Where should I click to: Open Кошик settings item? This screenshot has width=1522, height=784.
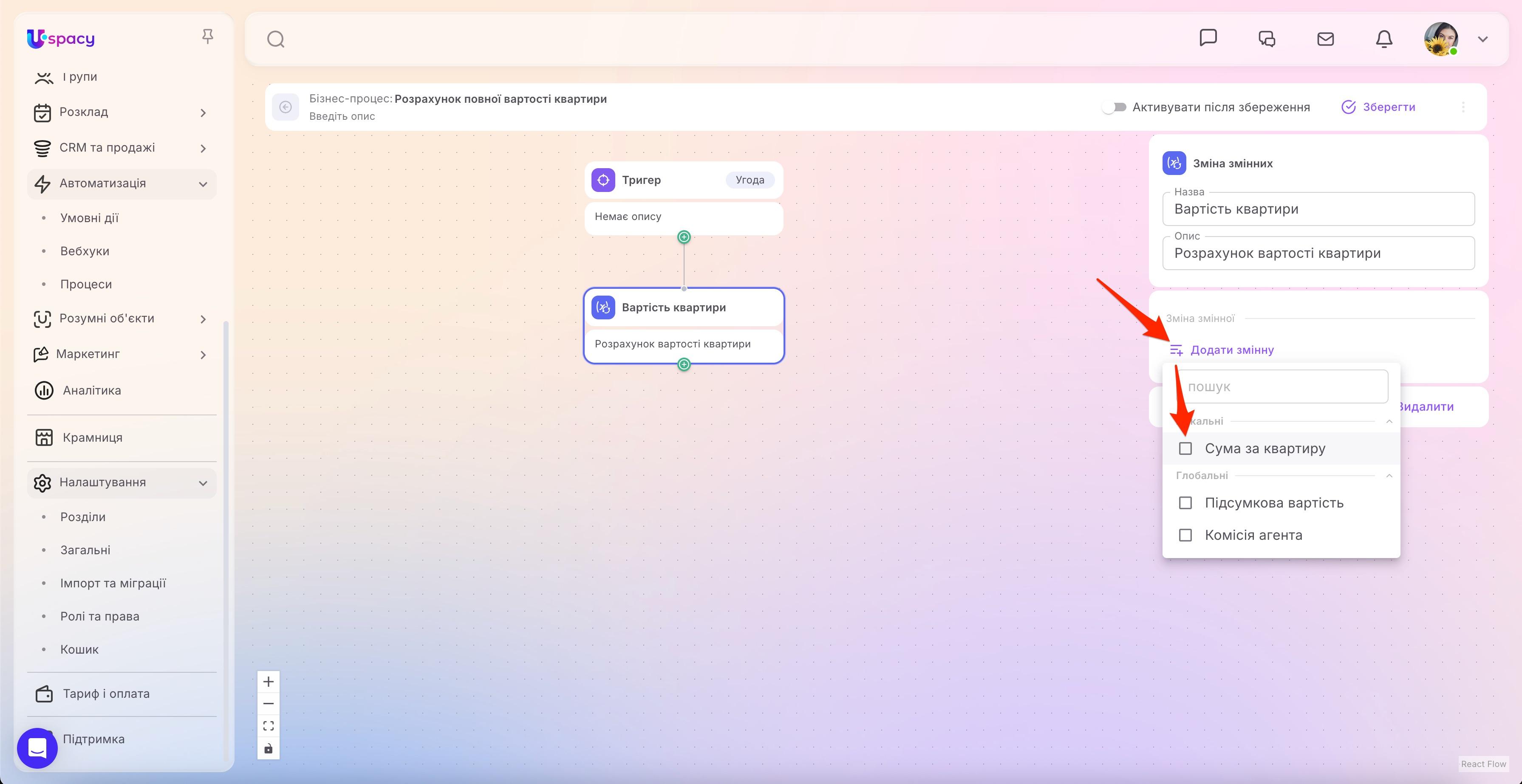click(x=79, y=649)
